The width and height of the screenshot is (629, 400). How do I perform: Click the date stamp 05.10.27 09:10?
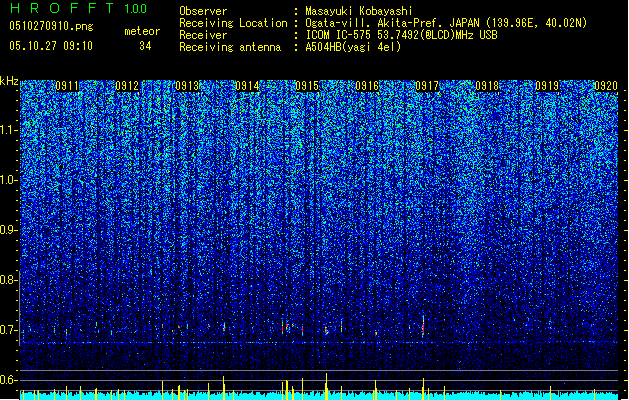pyautogui.click(x=51, y=45)
